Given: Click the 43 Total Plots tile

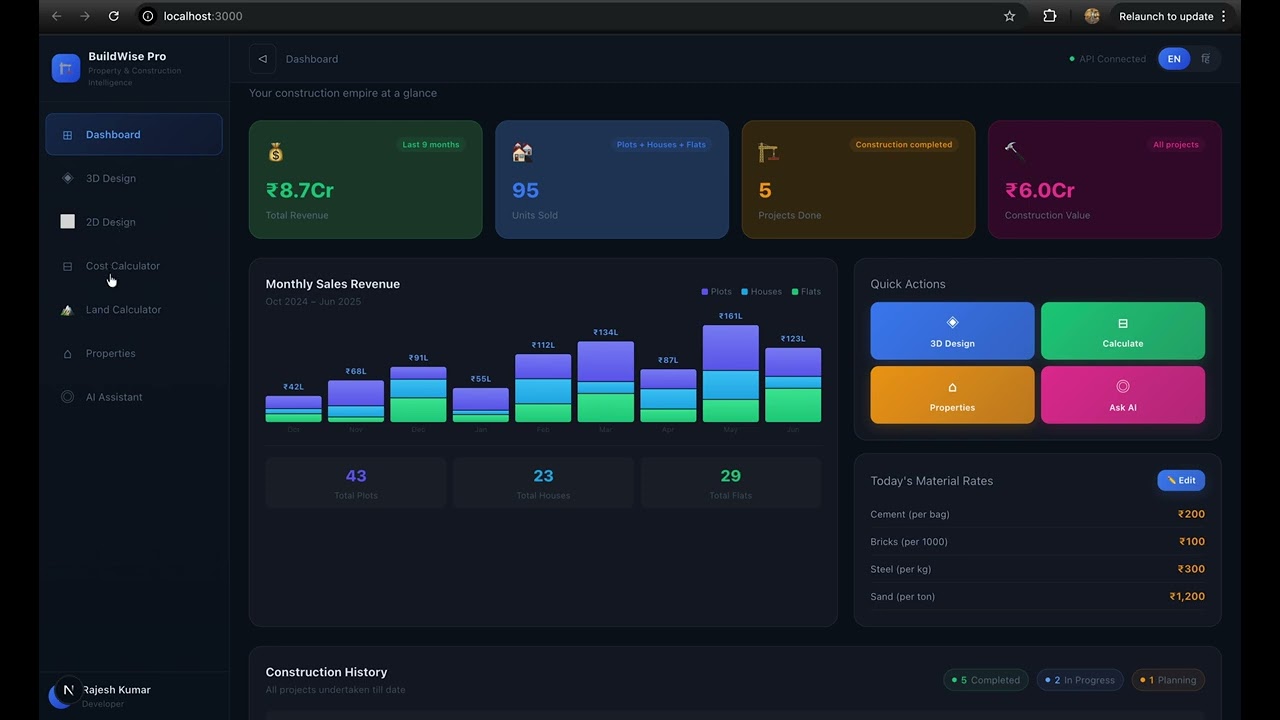Looking at the screenshot, I should click(x=356, y=483).
